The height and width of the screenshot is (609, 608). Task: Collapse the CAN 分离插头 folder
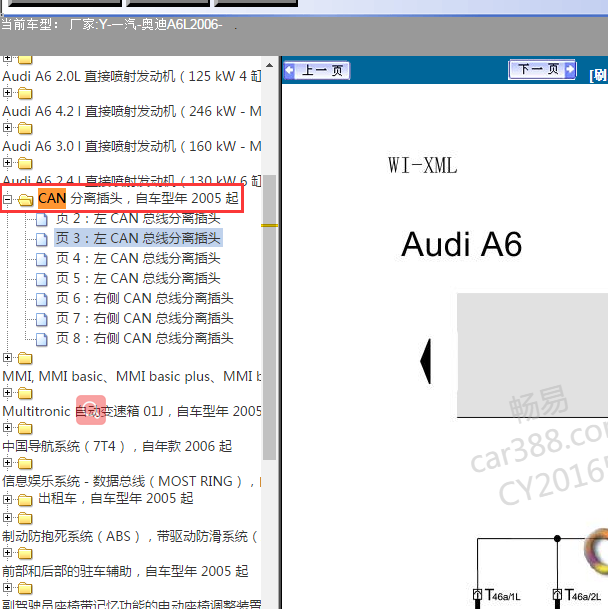click(x=7, y=200)
